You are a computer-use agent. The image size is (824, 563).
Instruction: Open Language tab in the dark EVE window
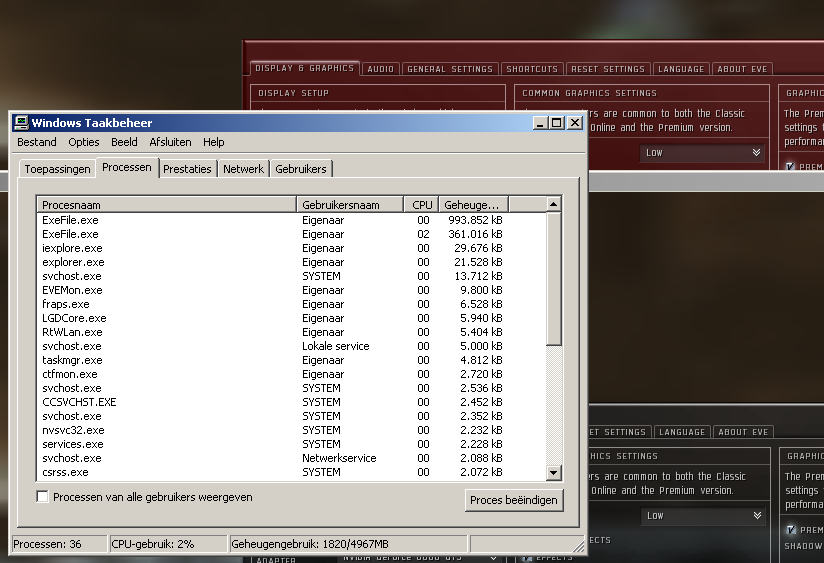click(x=682, y=432)
